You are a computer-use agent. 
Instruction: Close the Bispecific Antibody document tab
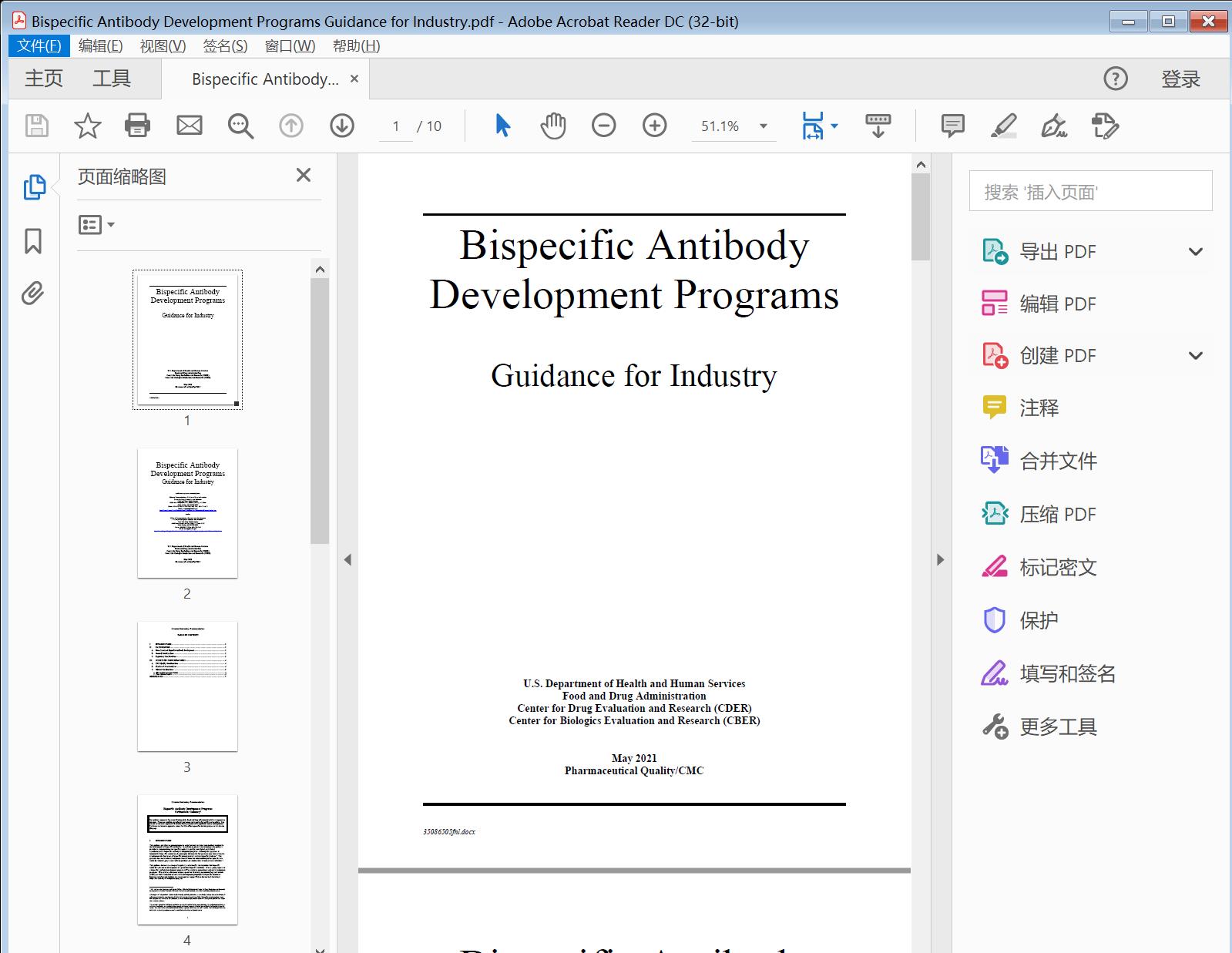point(354,79)
